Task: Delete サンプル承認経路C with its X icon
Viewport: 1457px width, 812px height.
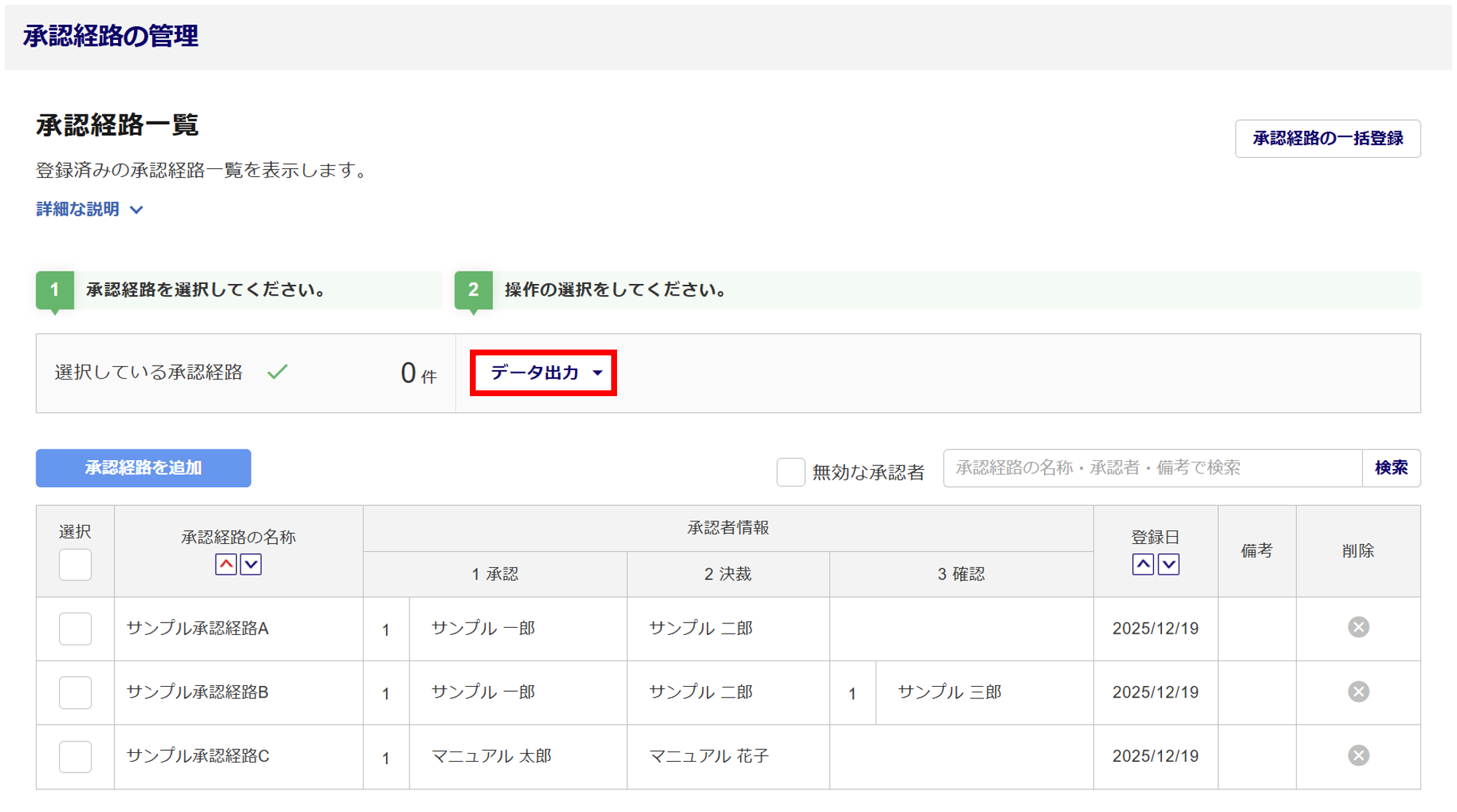Action: pos(1358,756)
